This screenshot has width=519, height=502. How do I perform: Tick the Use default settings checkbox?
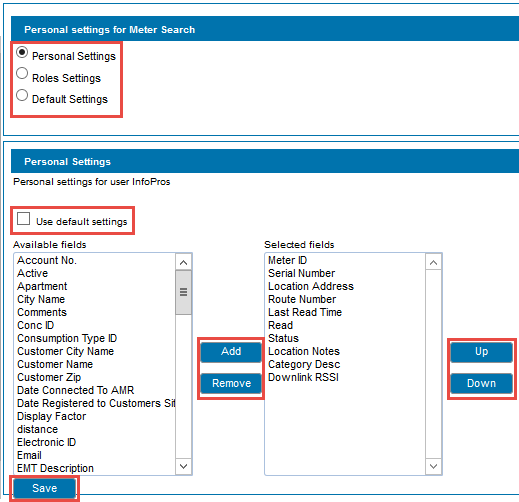tap(23, 219)
